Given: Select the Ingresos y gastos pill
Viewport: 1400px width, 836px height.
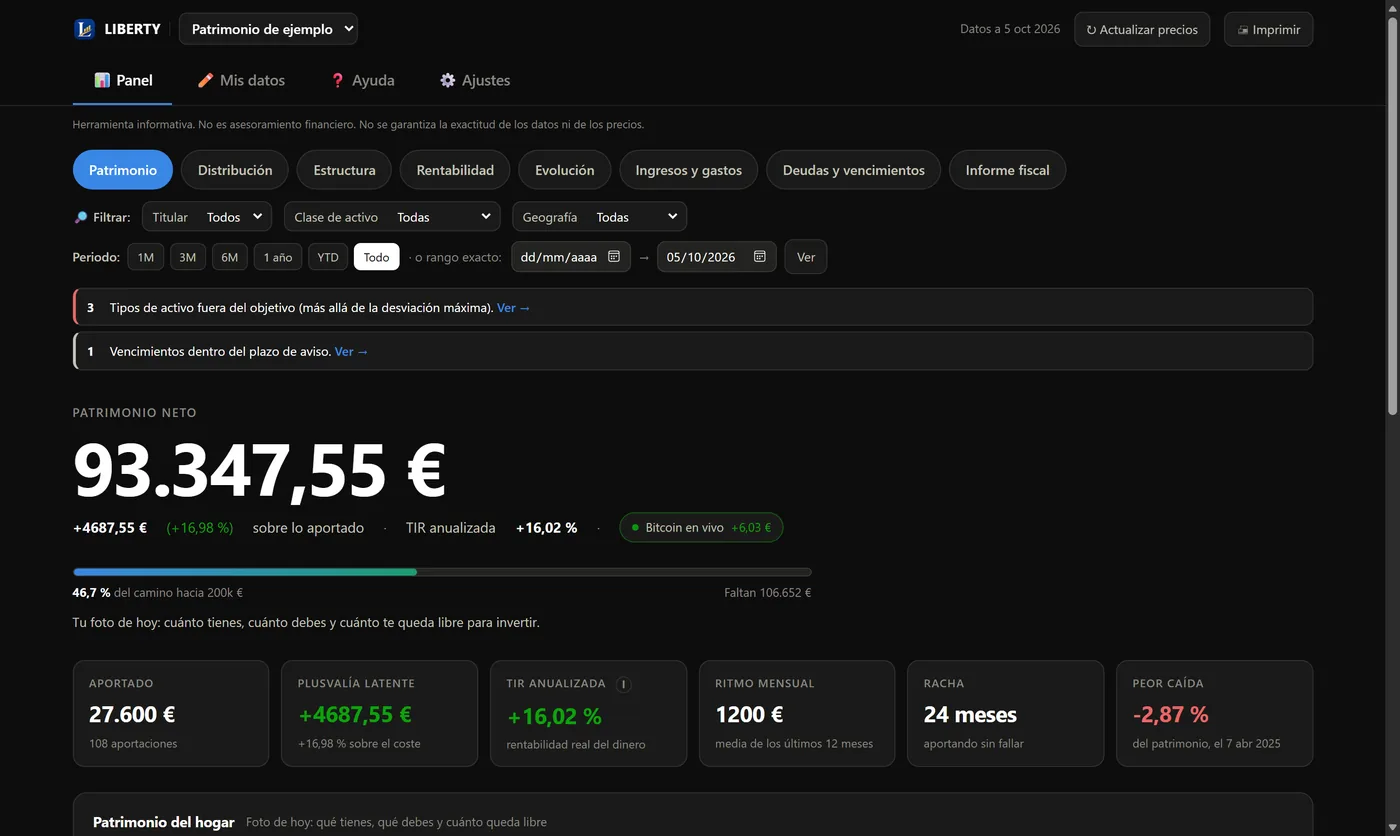Looking at the screenshot, I should tap(689, 170).
